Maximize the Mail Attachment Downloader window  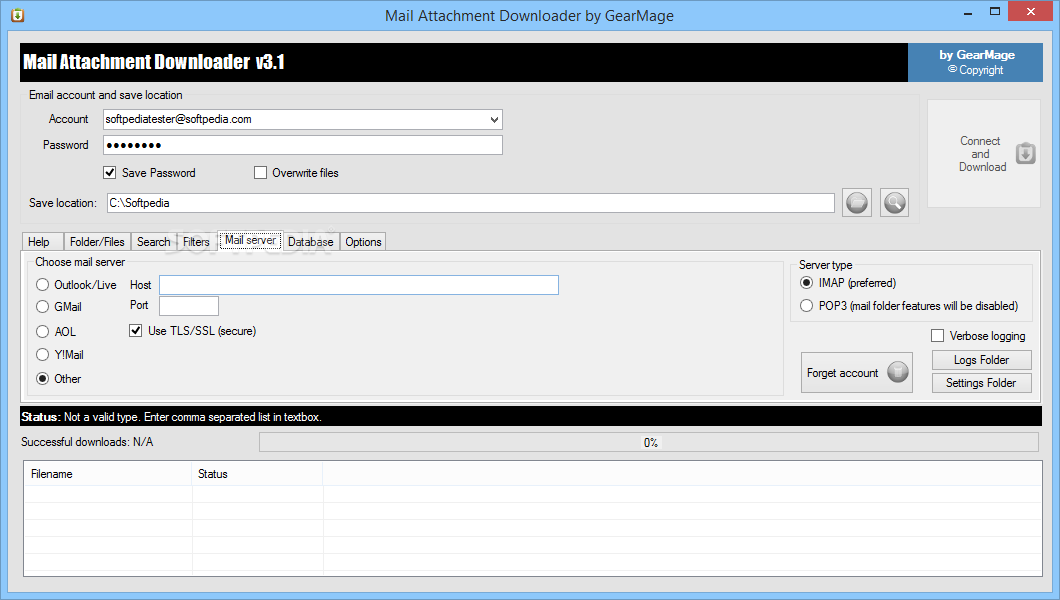[x=994, y=12]
